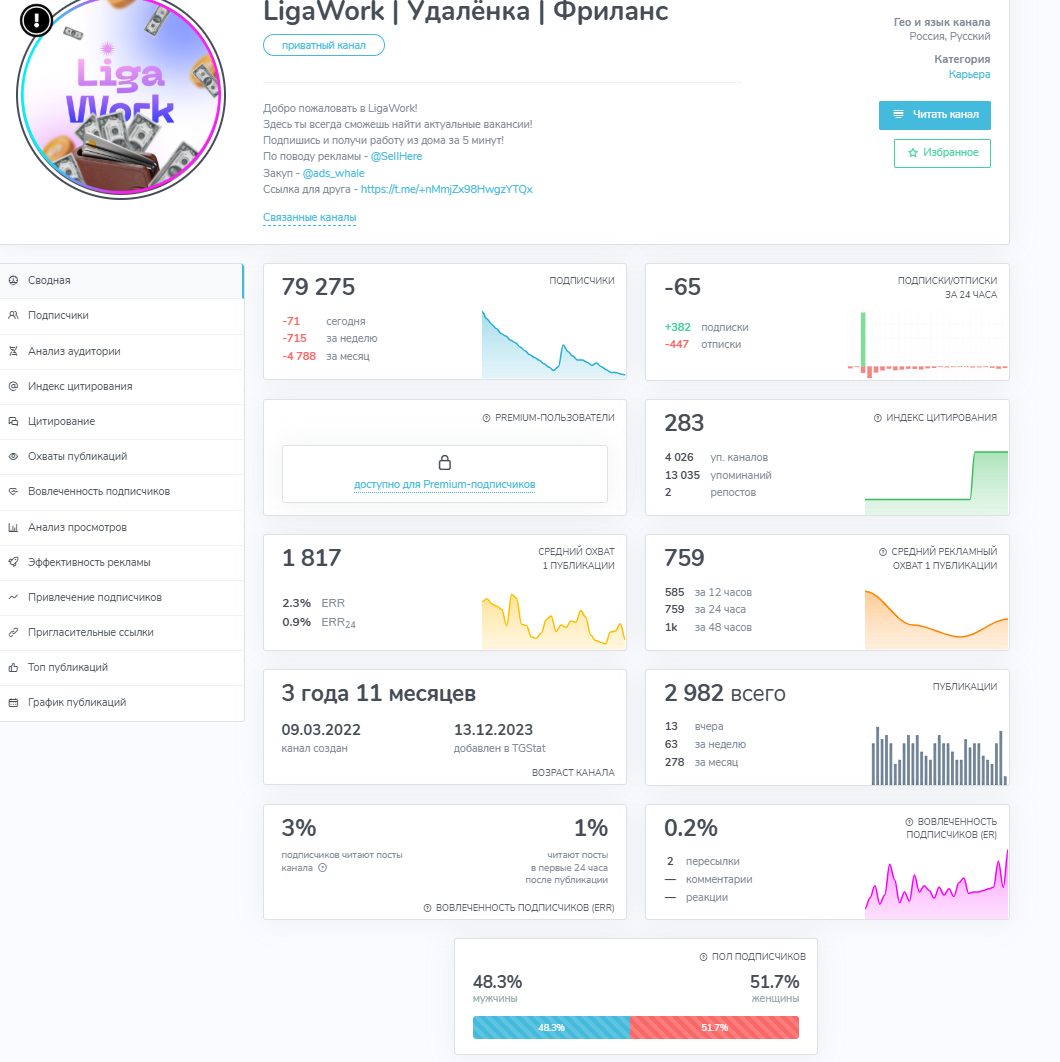The image size is (1060, 1062).
Task: Open Анализ аудитории in the sidebar
Action: pyautogui.click(x=122, y=351)
